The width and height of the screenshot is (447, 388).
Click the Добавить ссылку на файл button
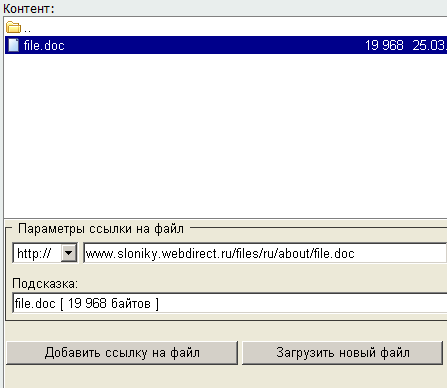pos(122,353)
